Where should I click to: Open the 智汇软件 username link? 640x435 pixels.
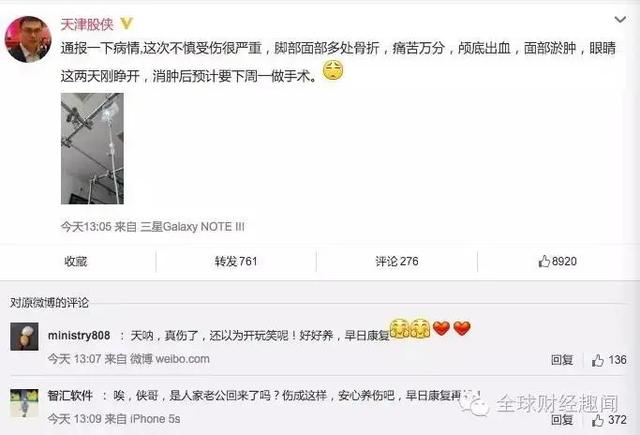click(x=70, y=396)
